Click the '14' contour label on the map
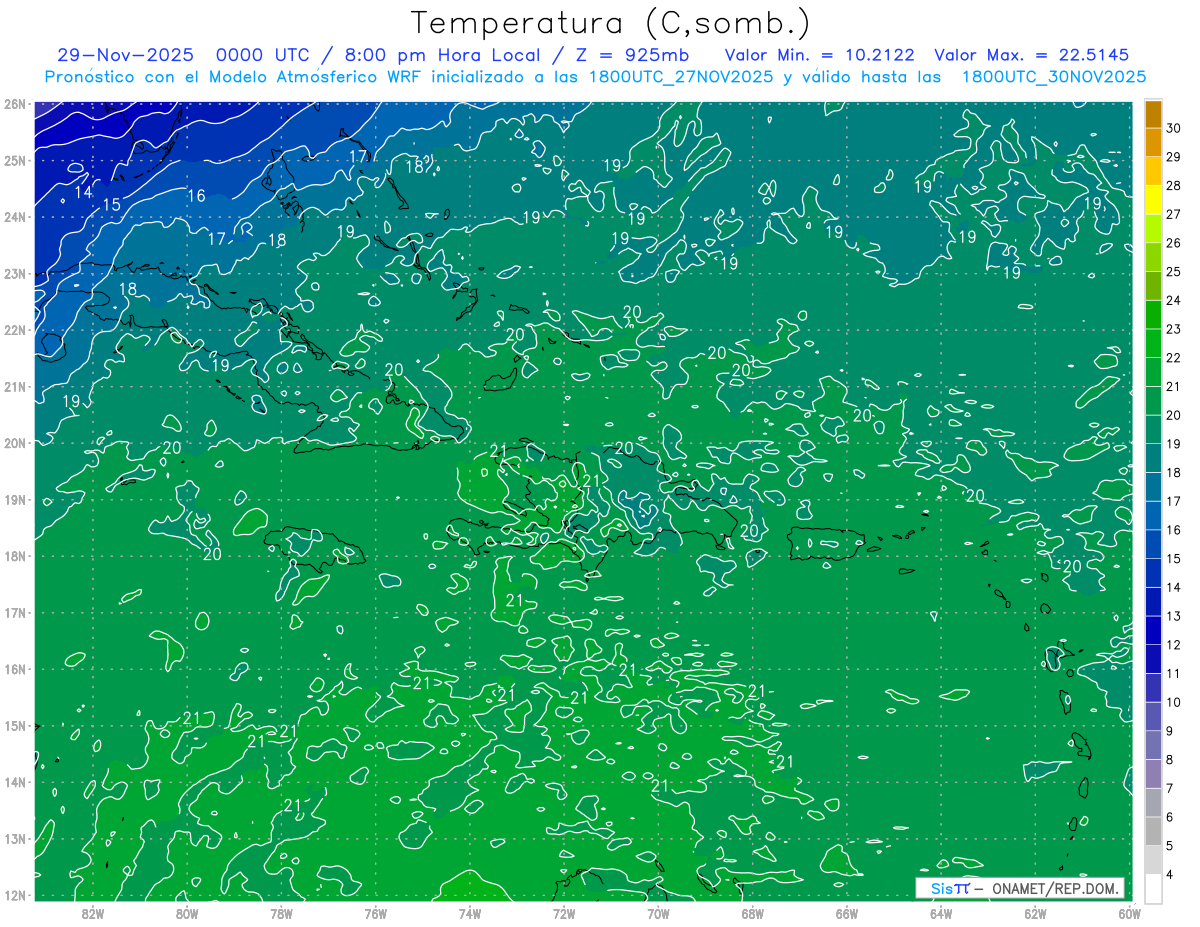Screen dimensions: 1200x927 [84, 192]
